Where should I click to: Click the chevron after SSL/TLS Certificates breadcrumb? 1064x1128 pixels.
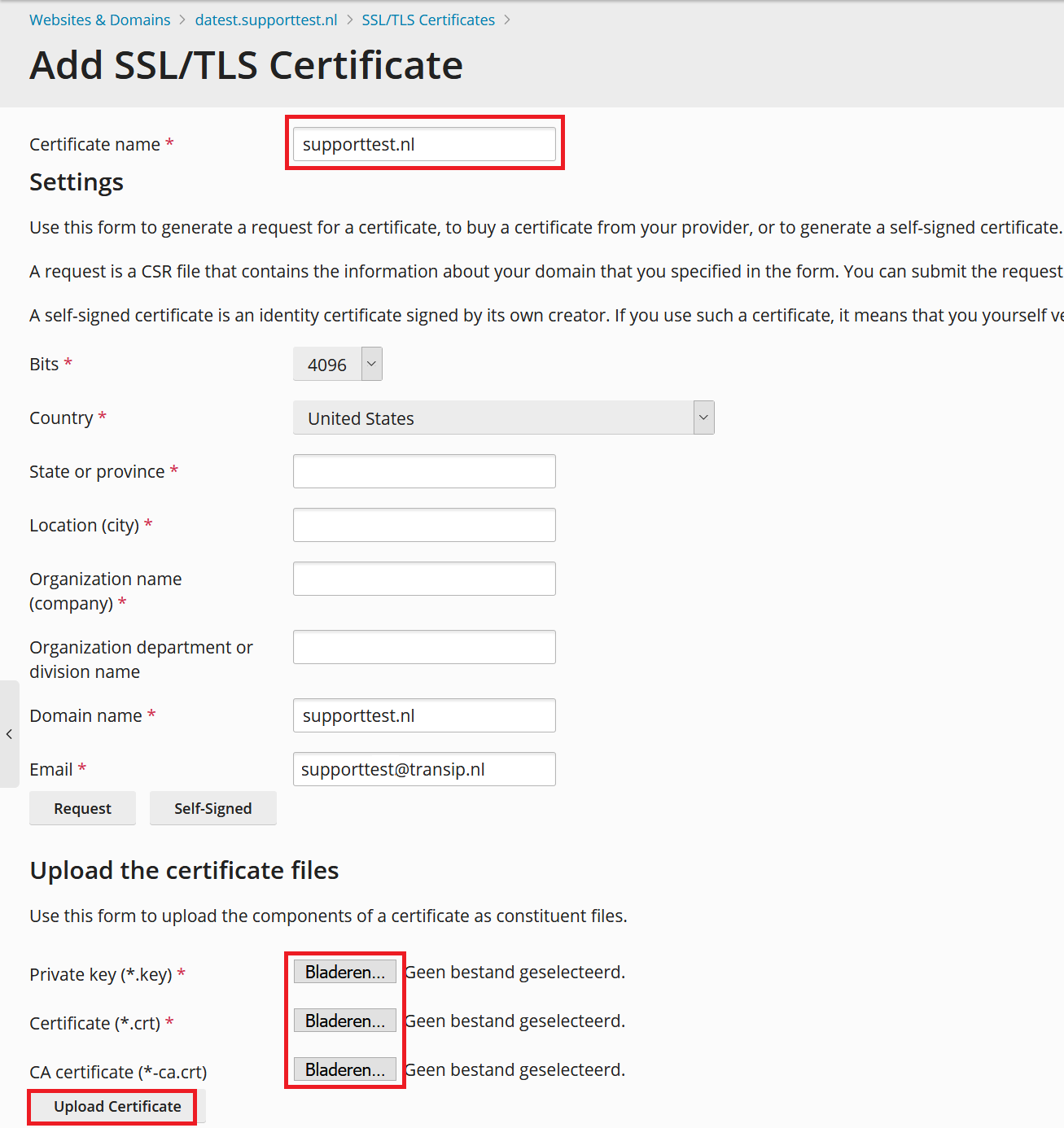click(507, 20)
